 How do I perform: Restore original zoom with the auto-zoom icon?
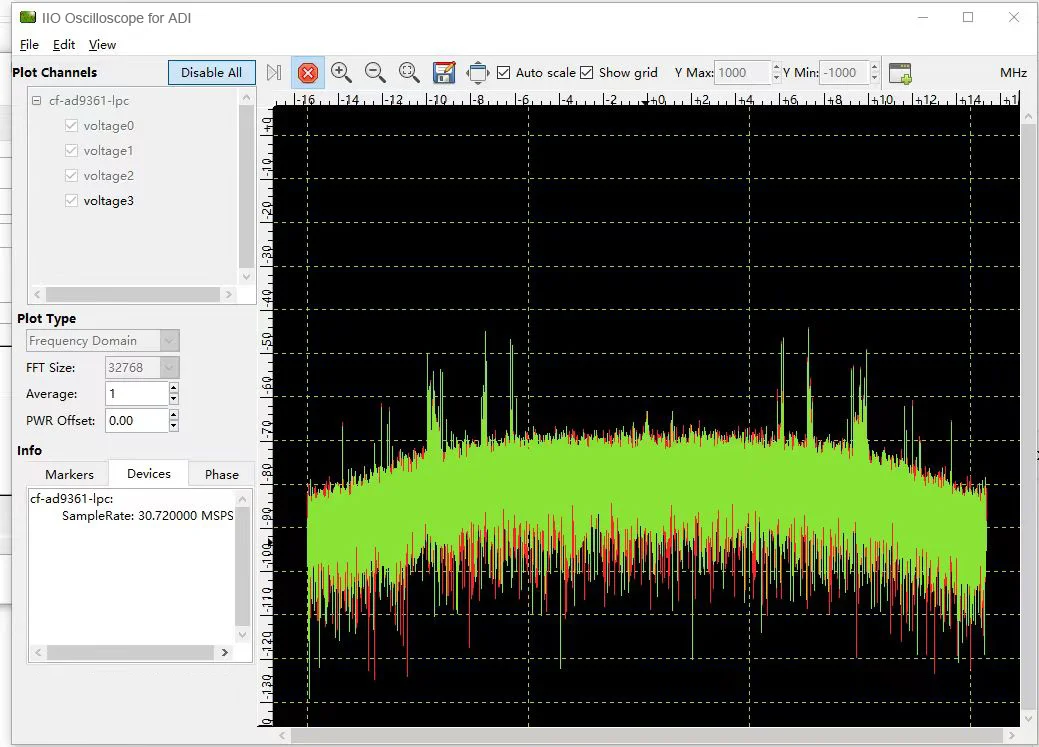coord(409,72)
